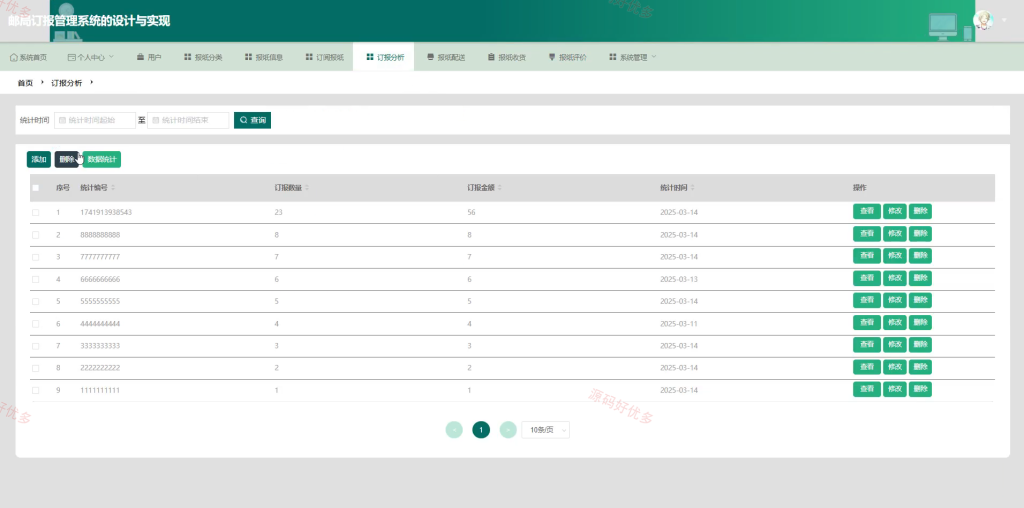This screenshot has height=508, width=1024.
Task: Click 修改 for row 5555555555
Action: click(x=895, y=300)
